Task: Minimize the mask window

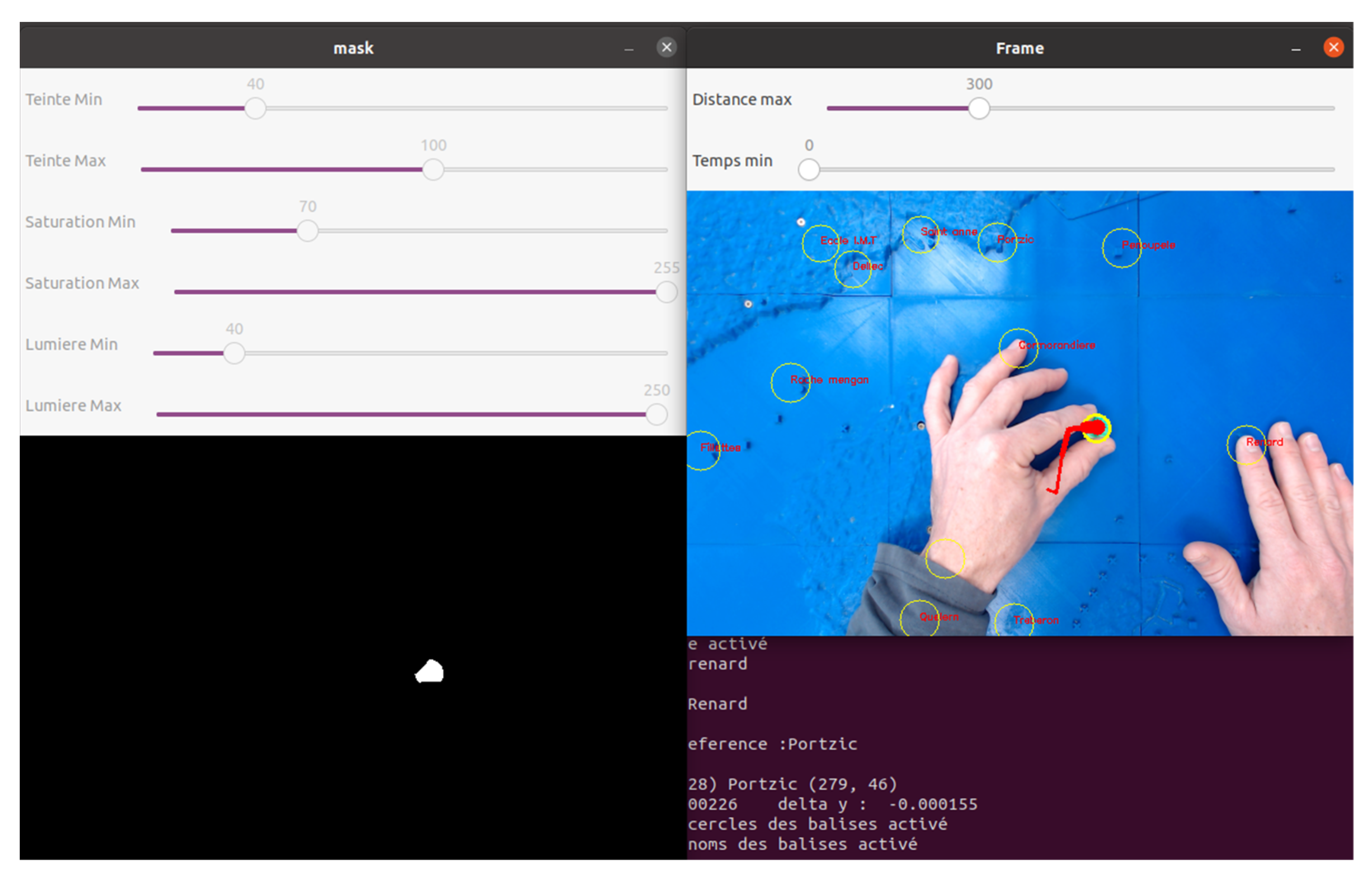Action: click(x=628, y=49)
